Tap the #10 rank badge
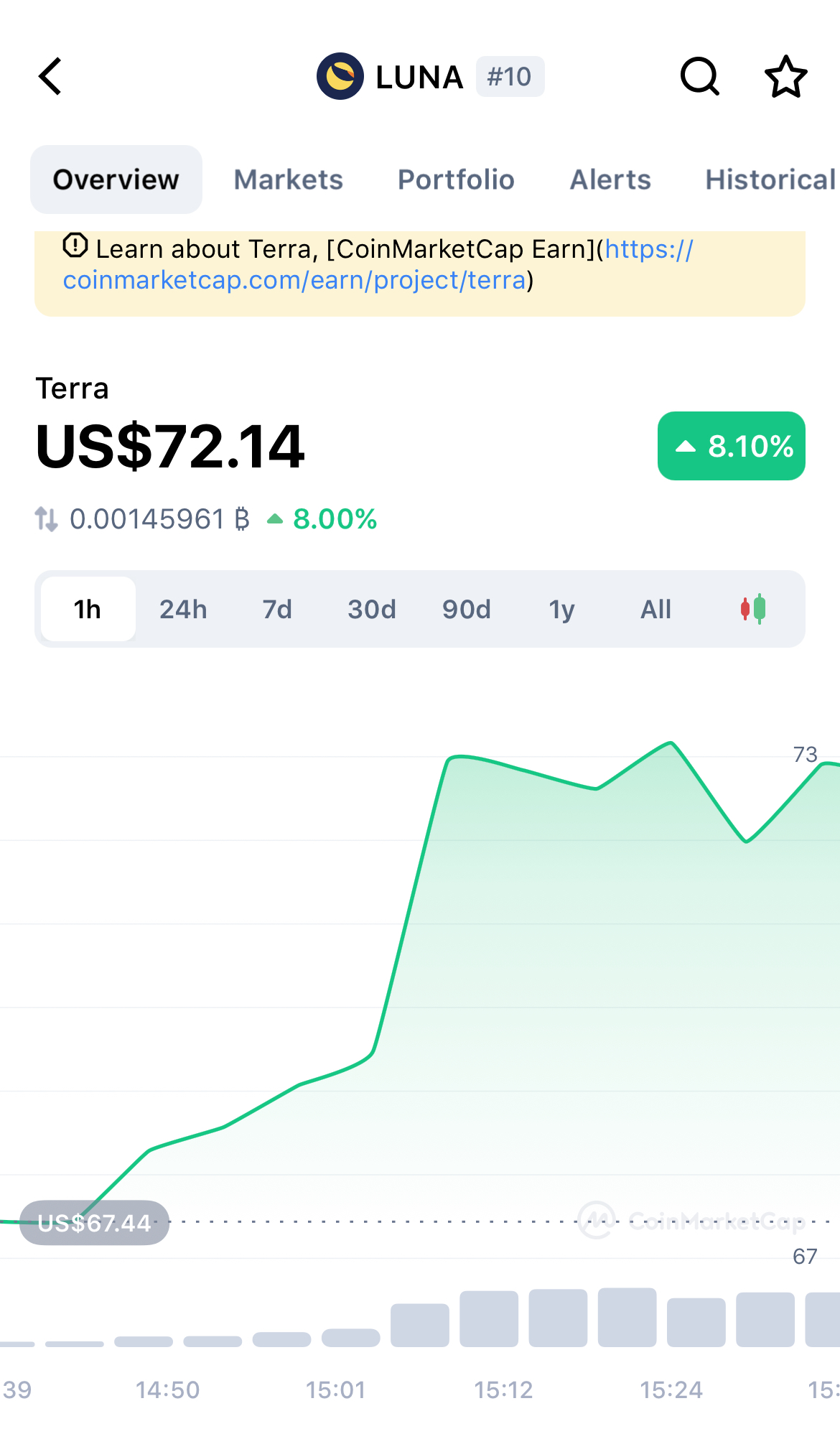Image resolution: width=840 pixels, height=1434 pixels. click(x=510, y=76)
